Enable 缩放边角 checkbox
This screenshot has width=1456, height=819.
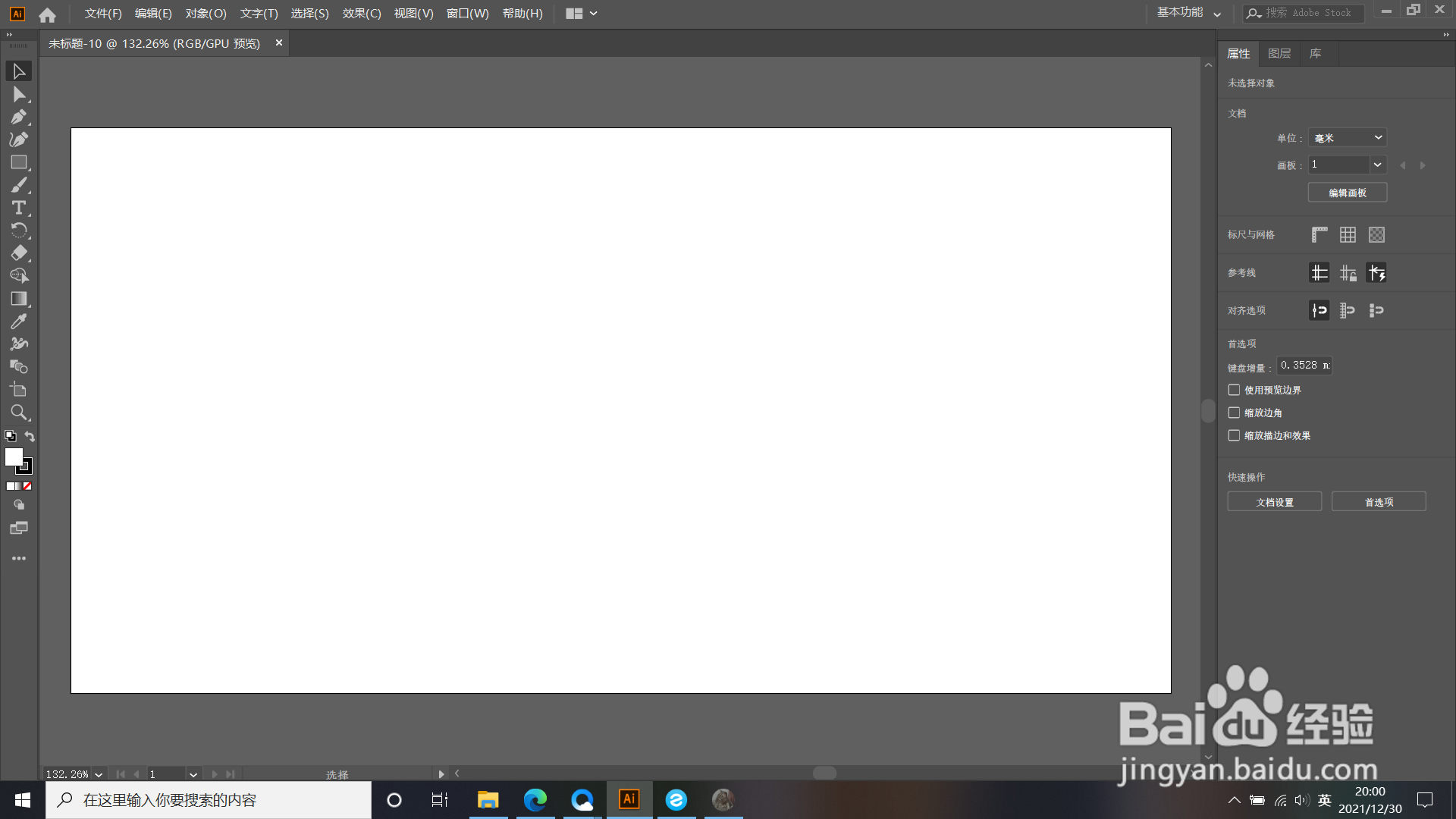click(x=1234, y=413)
